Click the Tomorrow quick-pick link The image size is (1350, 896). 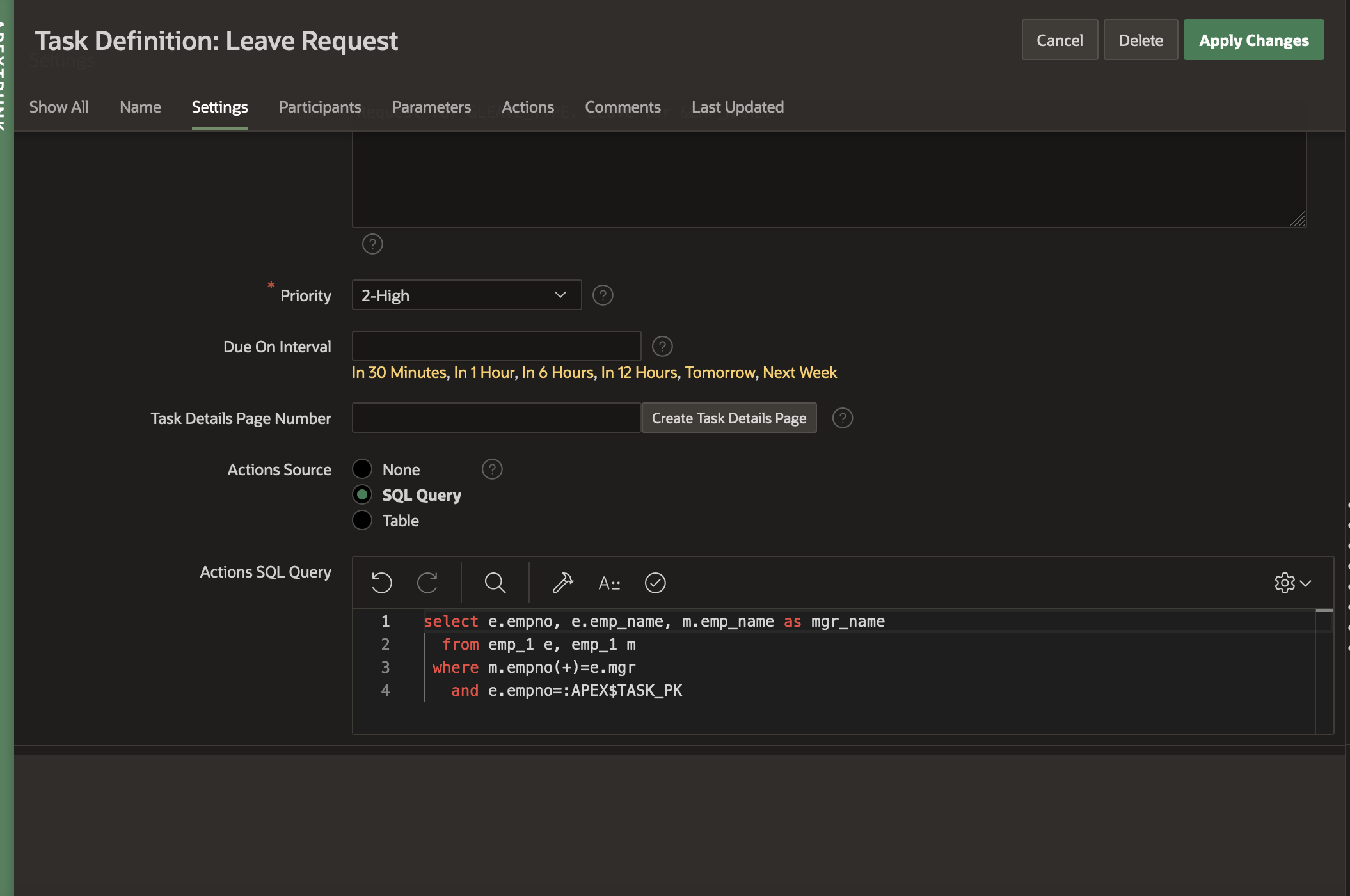pos(720,373)
